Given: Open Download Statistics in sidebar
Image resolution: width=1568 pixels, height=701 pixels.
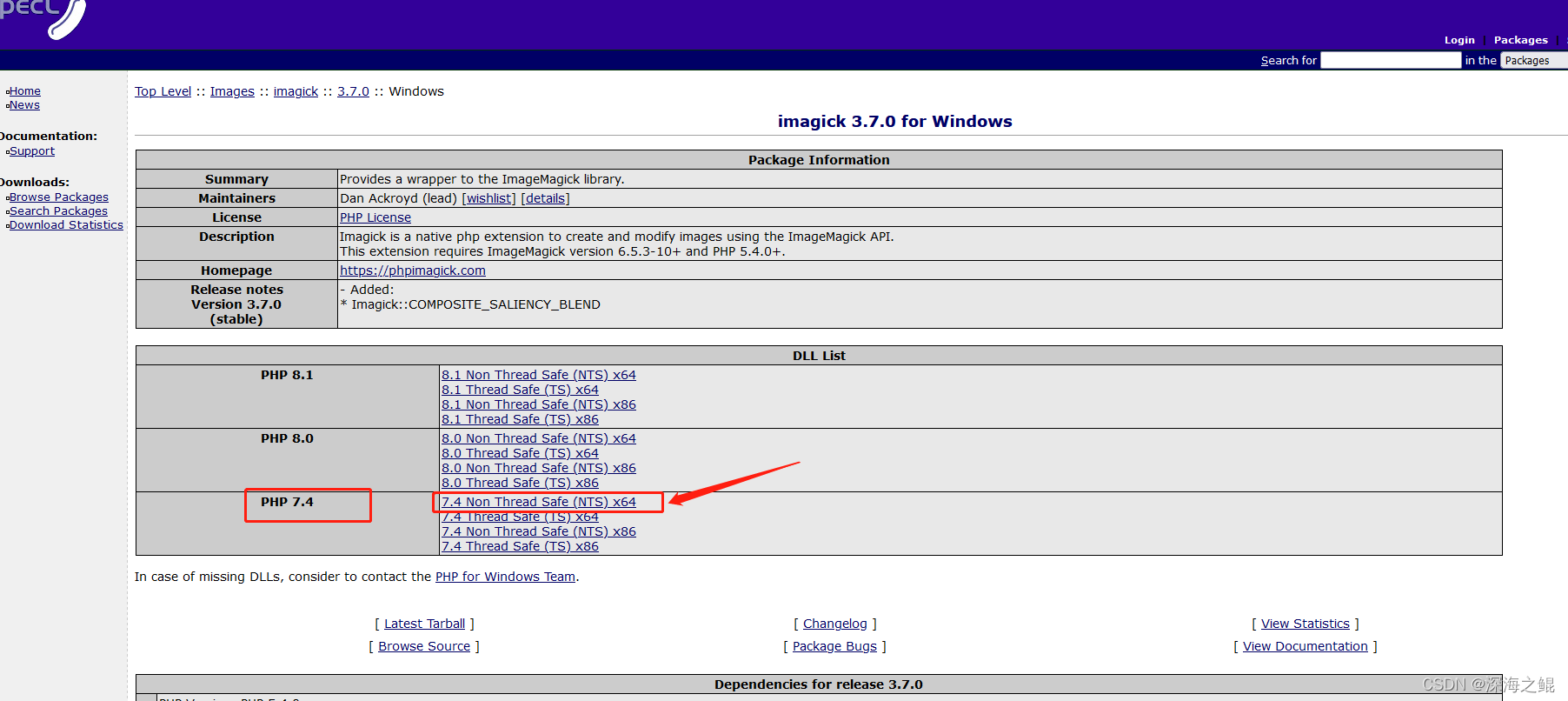Looking at the screenshot, I should [x=66, y=225].
